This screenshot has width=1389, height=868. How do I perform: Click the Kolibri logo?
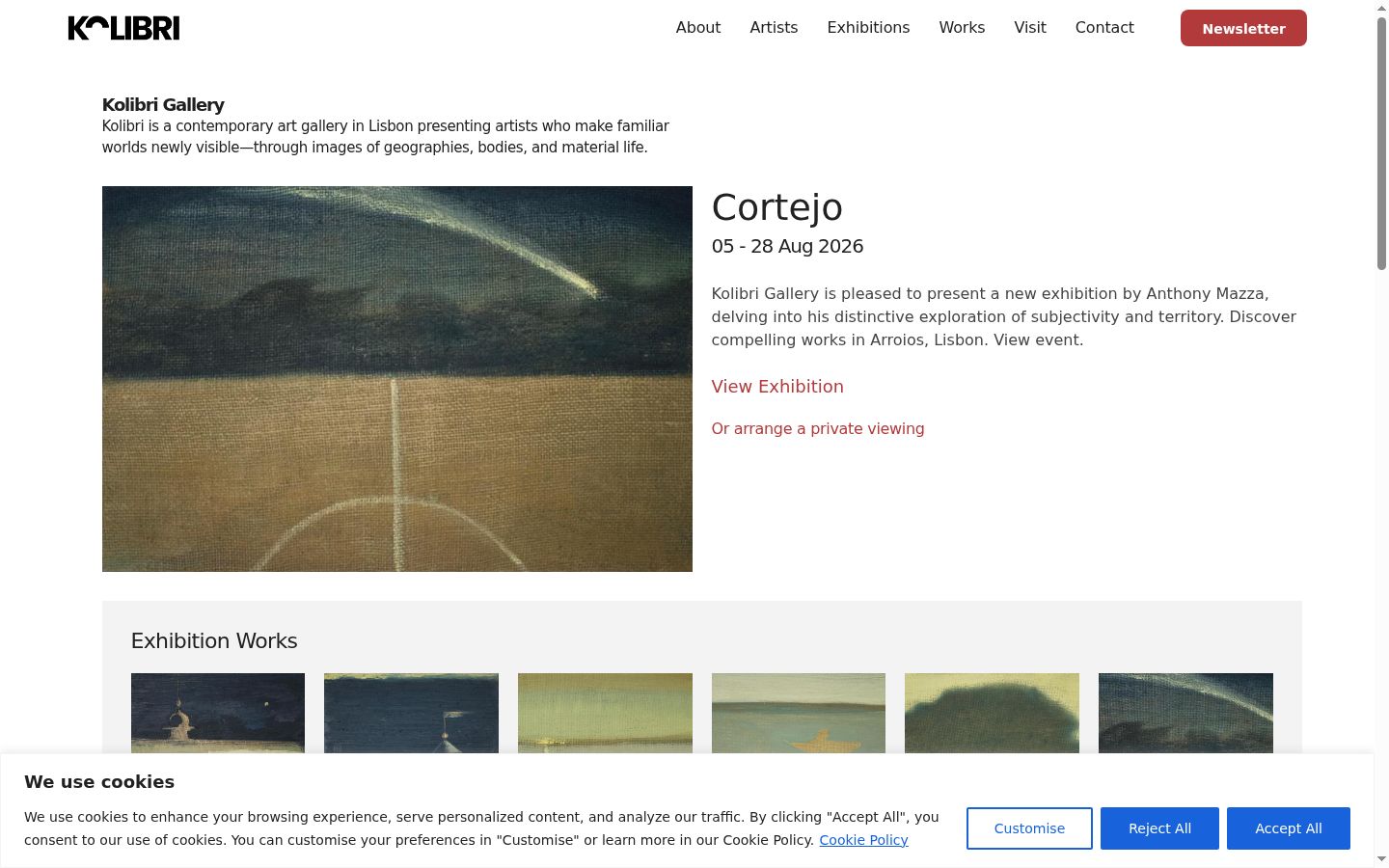tap(123, 28)
